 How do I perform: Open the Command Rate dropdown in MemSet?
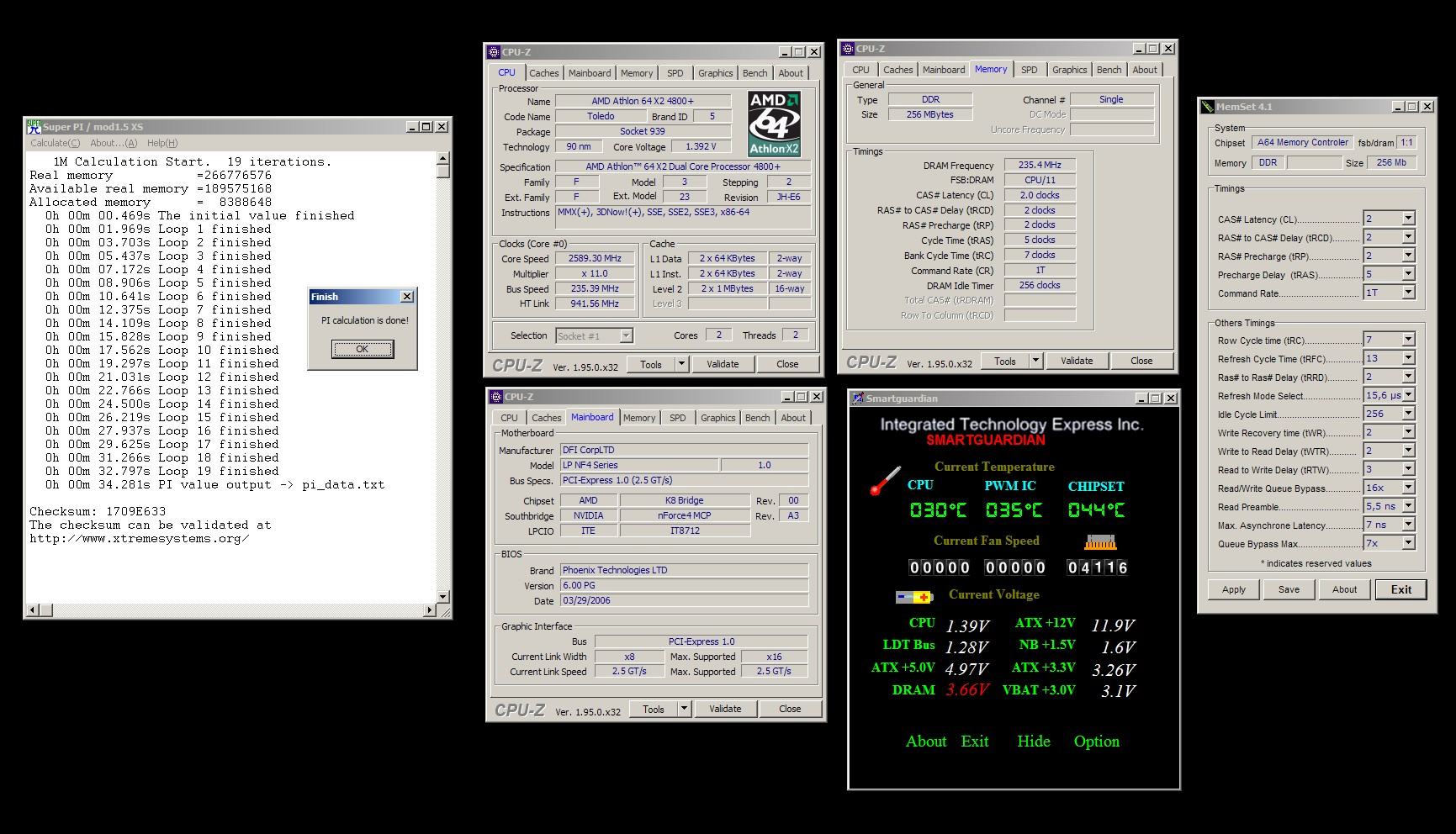coord(1407,293)
